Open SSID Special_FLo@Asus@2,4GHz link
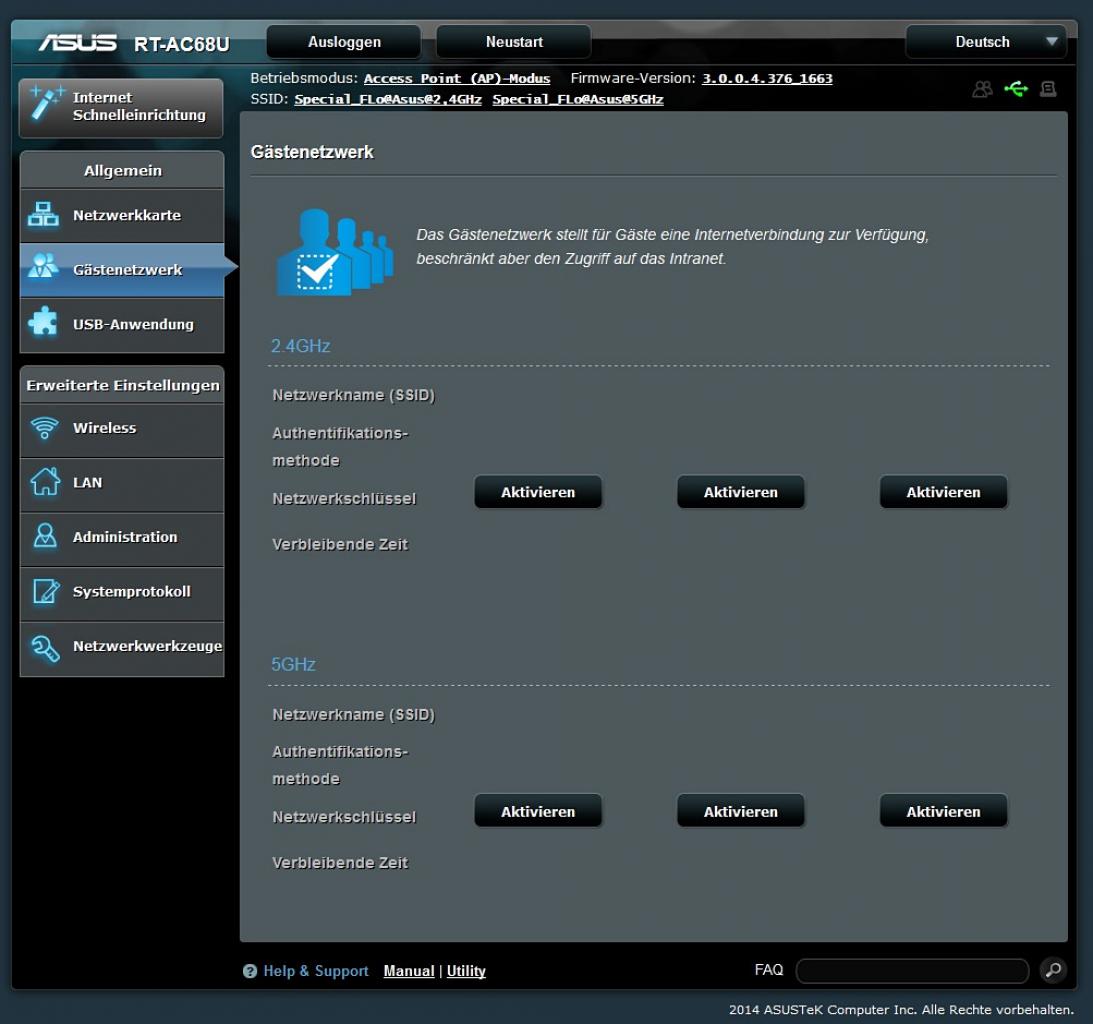 pos(388,99)
